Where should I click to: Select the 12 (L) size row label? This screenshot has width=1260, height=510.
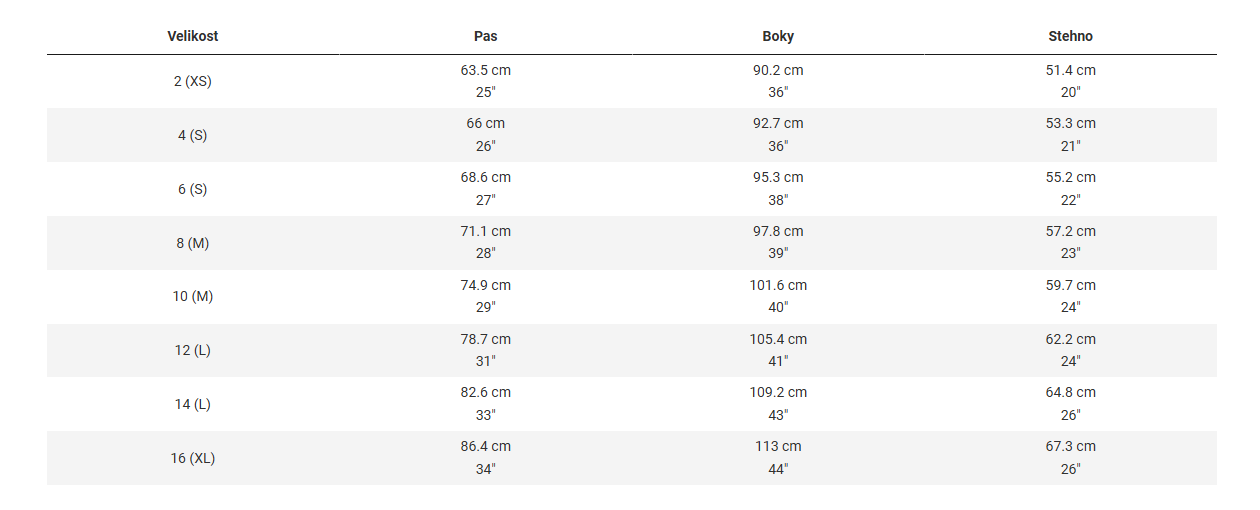coord(192,350)
